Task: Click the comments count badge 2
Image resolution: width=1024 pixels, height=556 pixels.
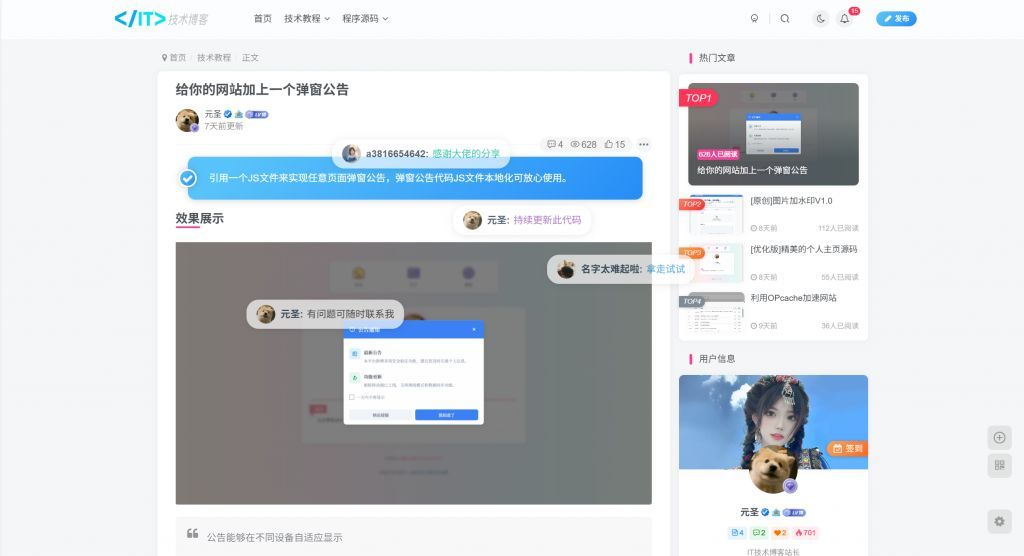Action: [x=759, y=532]
